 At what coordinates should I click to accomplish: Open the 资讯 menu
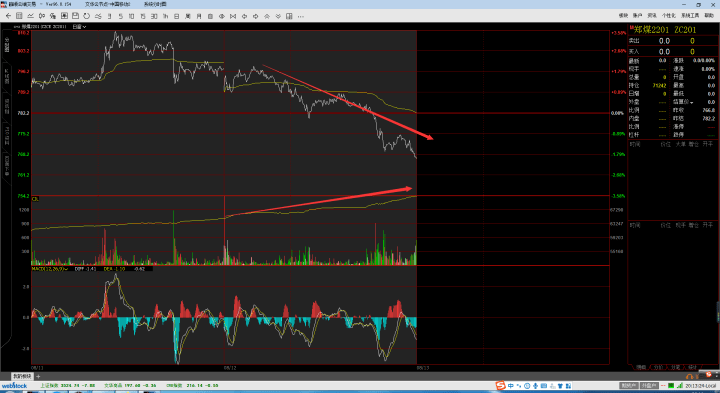point(652,16)
